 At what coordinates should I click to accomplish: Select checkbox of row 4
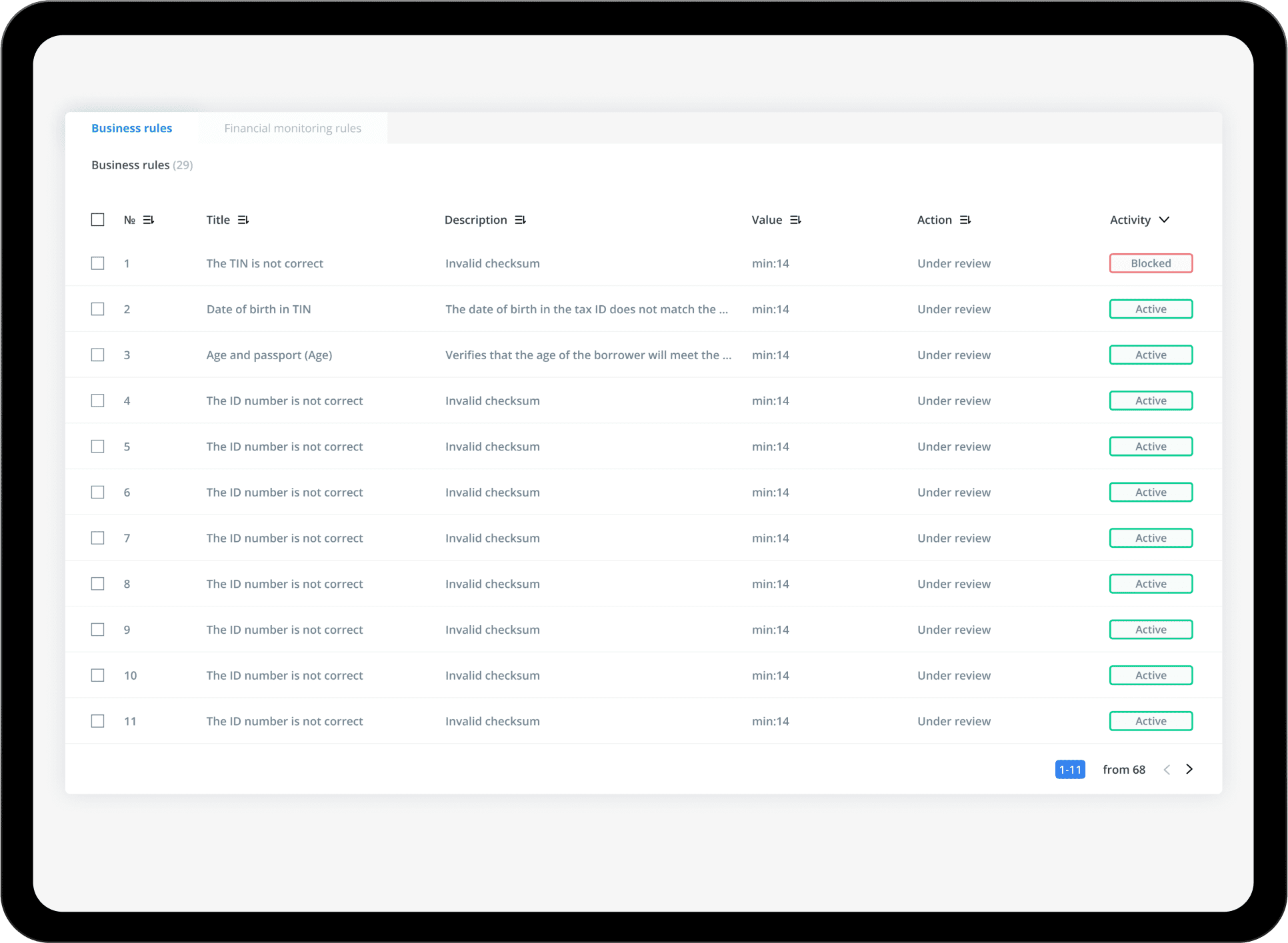click(97, 401)
